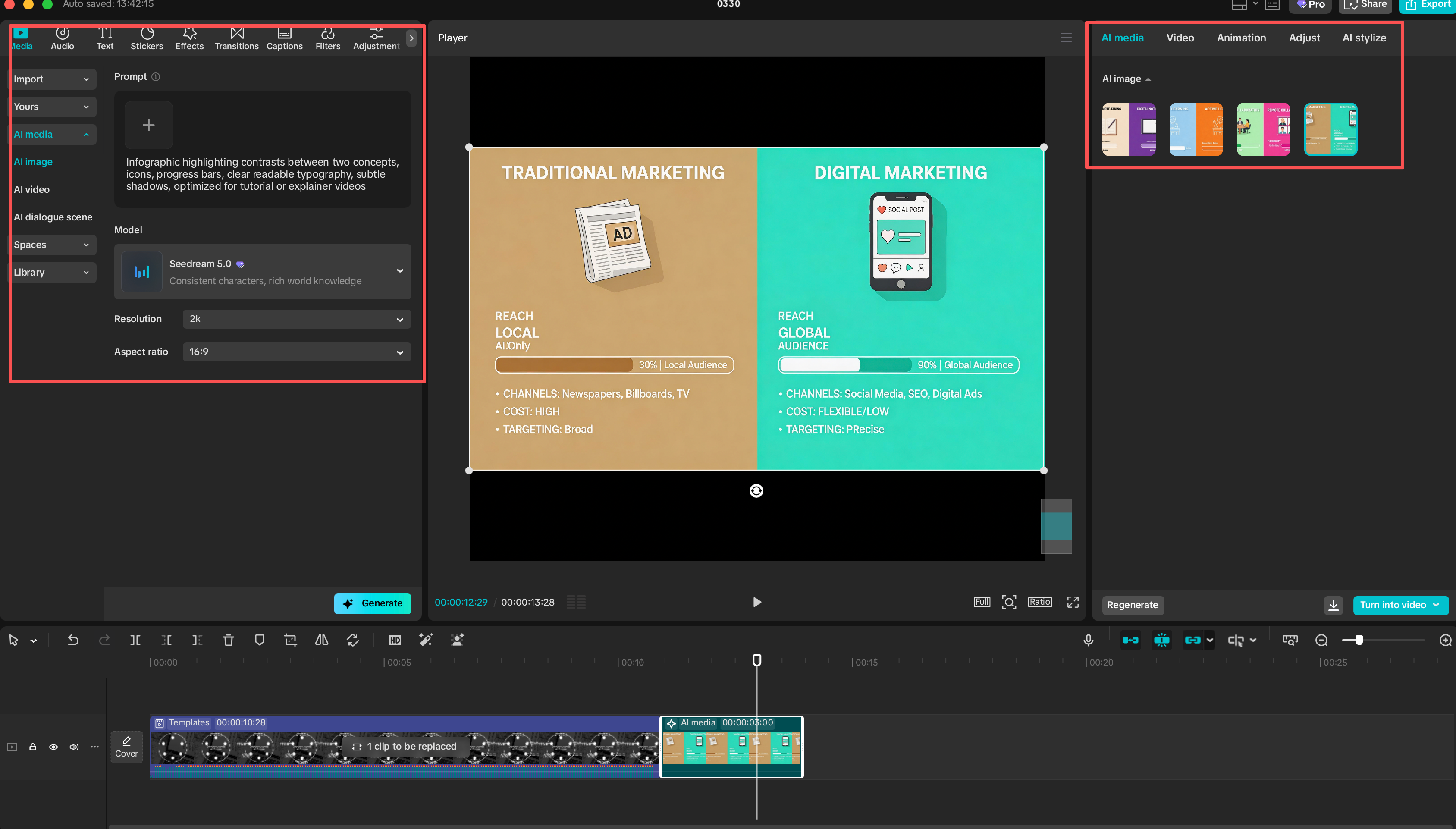Mute the track with speaker icon
Image resolution: width=1456 pixels, height=829 pixels.
(74, 747)
